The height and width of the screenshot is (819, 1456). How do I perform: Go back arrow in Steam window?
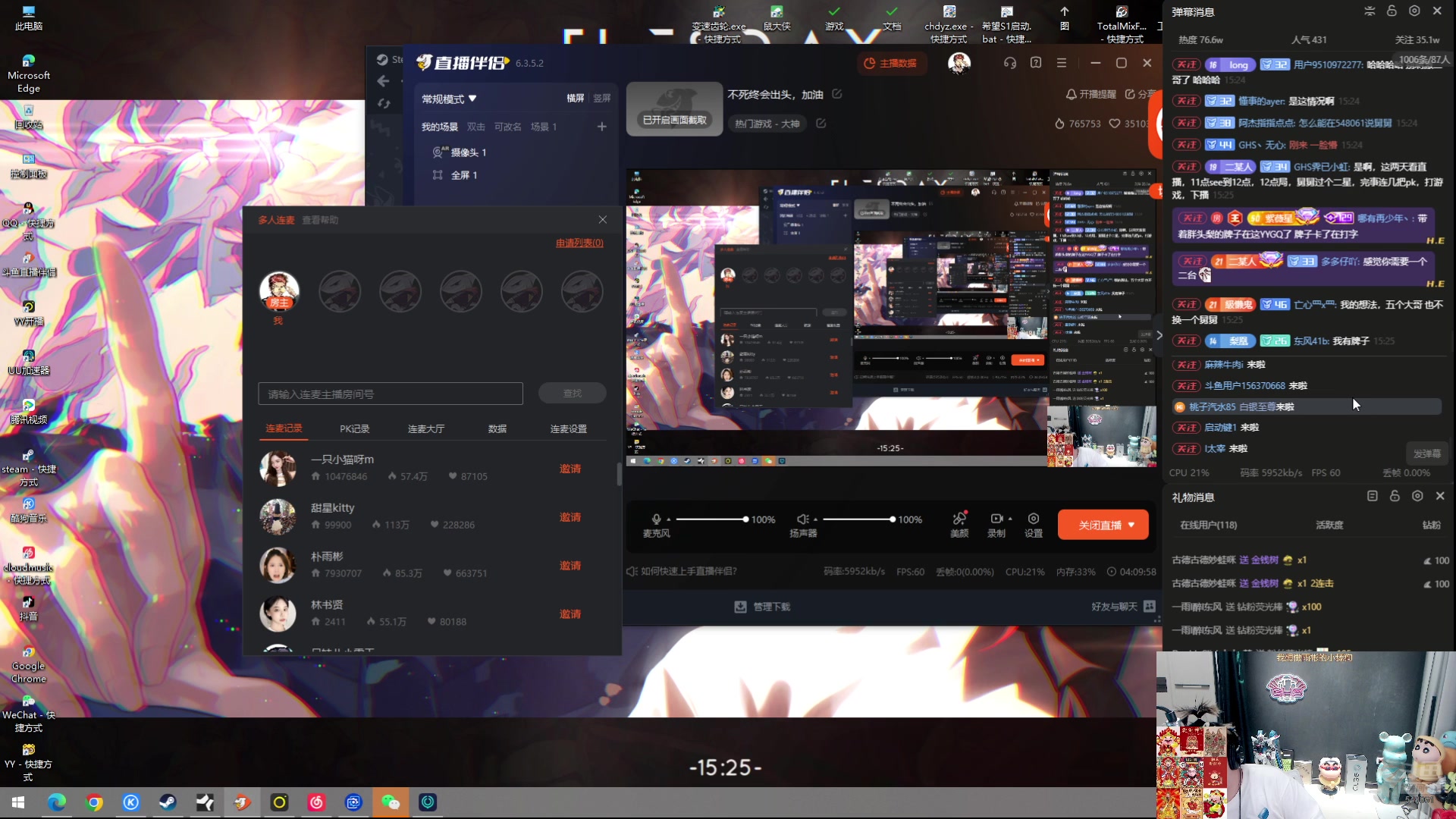(x=383, y=81)
